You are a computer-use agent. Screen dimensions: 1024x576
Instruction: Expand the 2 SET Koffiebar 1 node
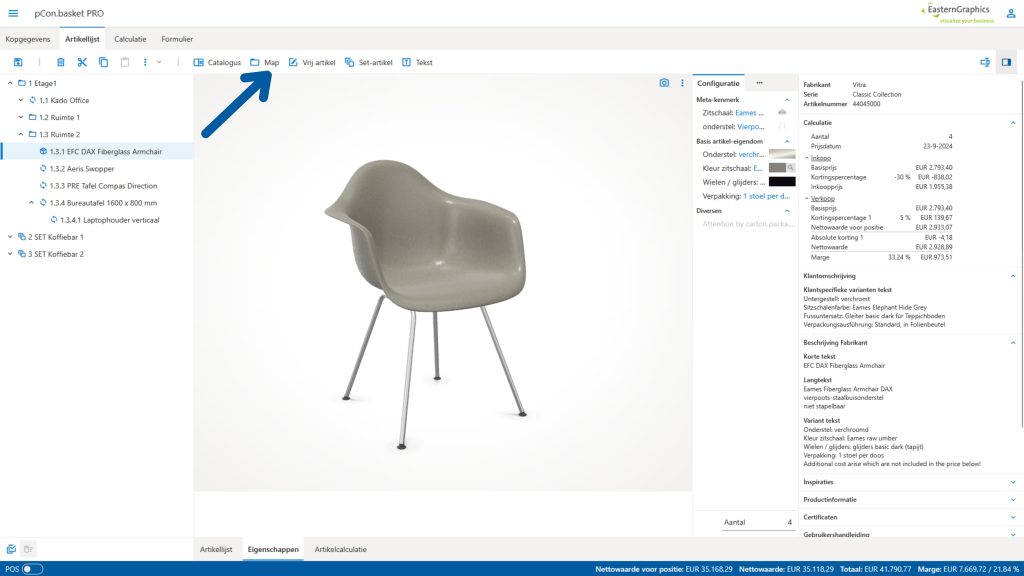[x=10, y=236]
